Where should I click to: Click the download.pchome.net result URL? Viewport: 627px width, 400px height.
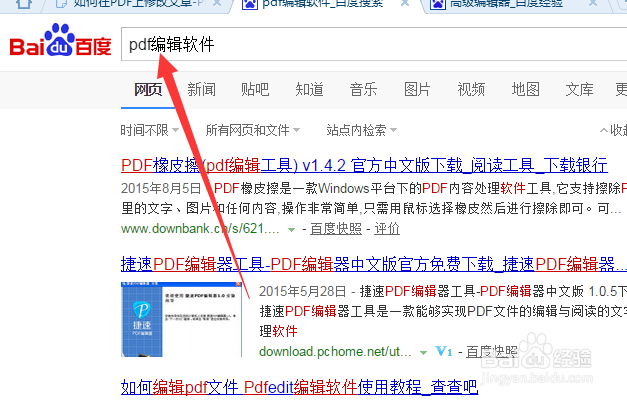tap(335, 352)
